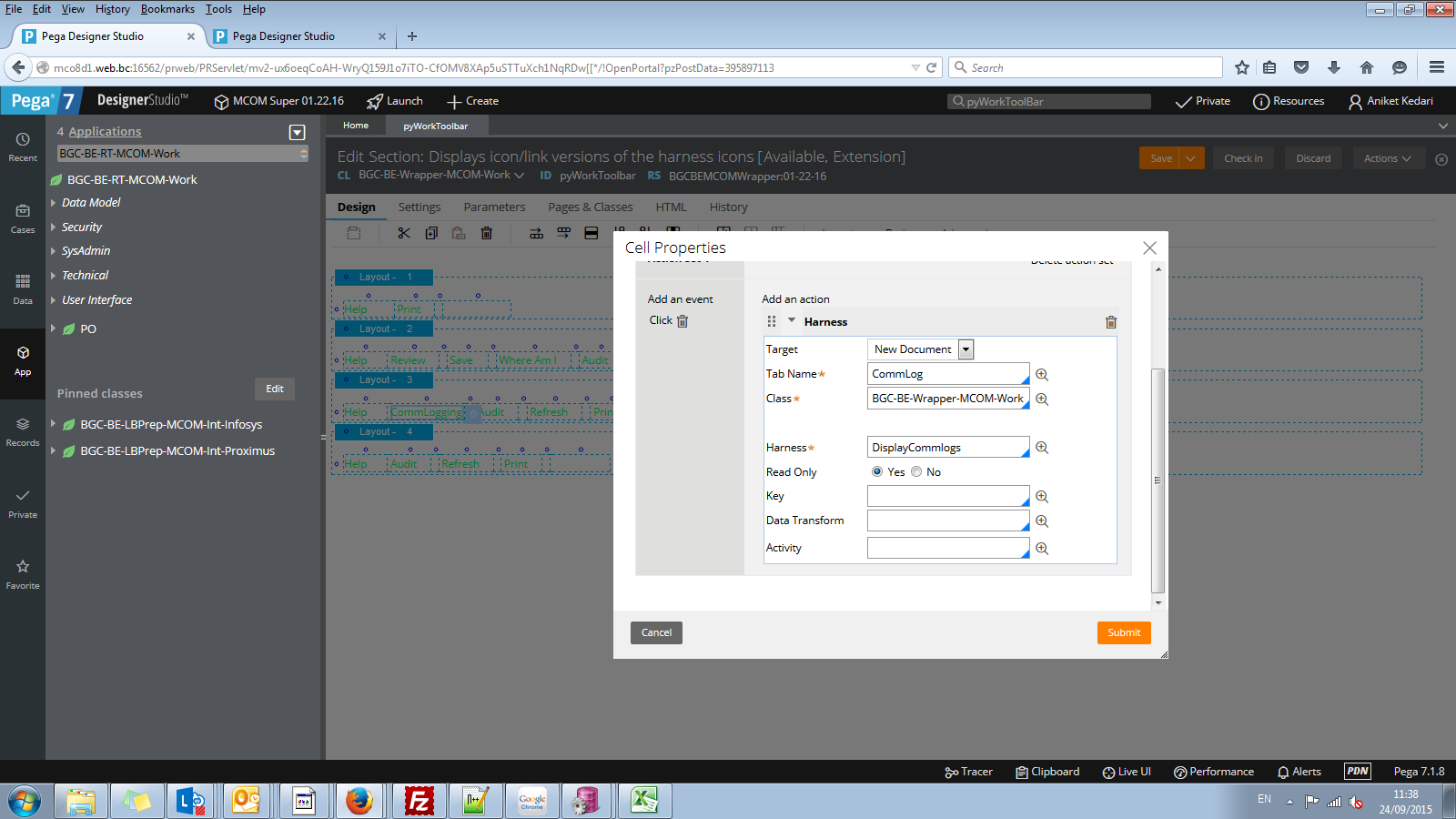This screenshot has height=819, width=1456.
Task: Open the Tracer tool
Action: click(x=968, y=772)
